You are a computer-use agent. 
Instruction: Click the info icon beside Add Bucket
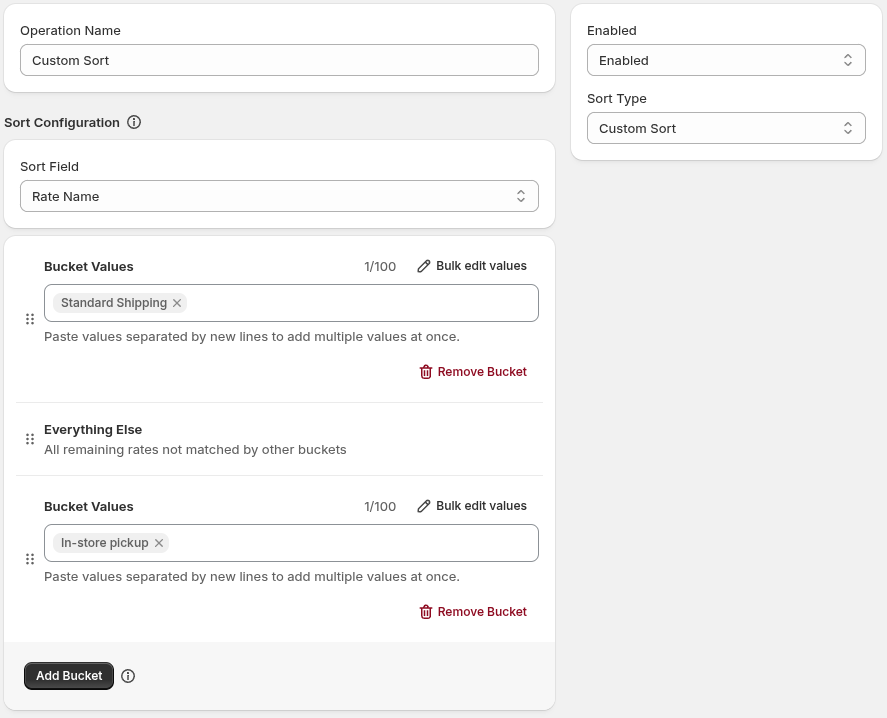tap(128, 676)
